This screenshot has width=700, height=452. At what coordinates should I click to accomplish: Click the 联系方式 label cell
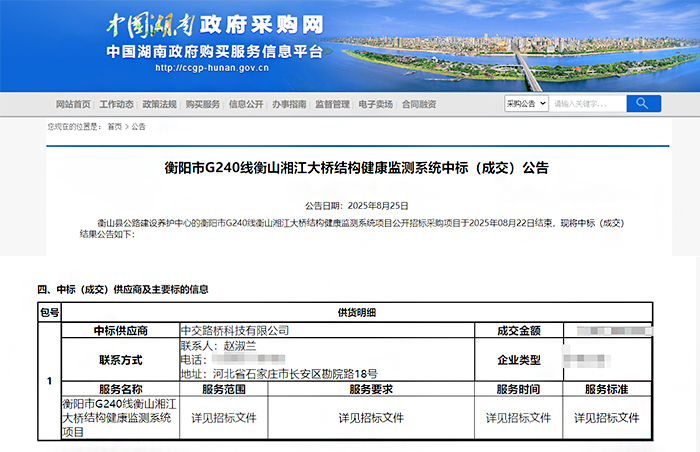tap(121, 360)
